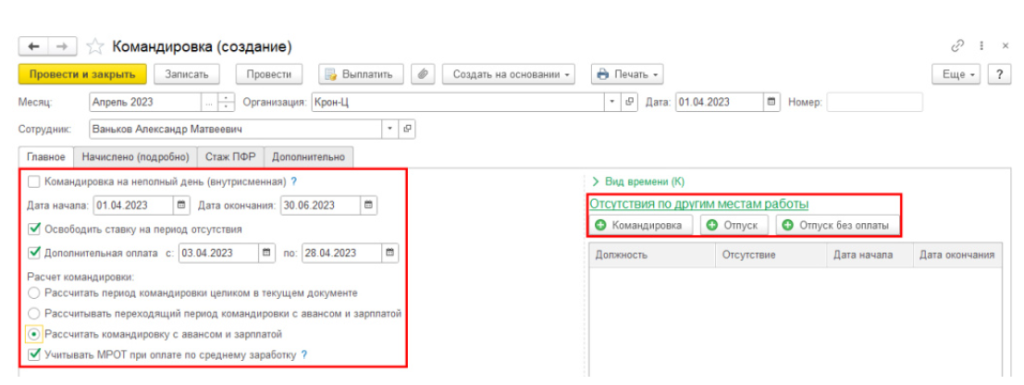Add absence with Командировка button
This screenshot has height=385, width=1024.
[641, 225]
